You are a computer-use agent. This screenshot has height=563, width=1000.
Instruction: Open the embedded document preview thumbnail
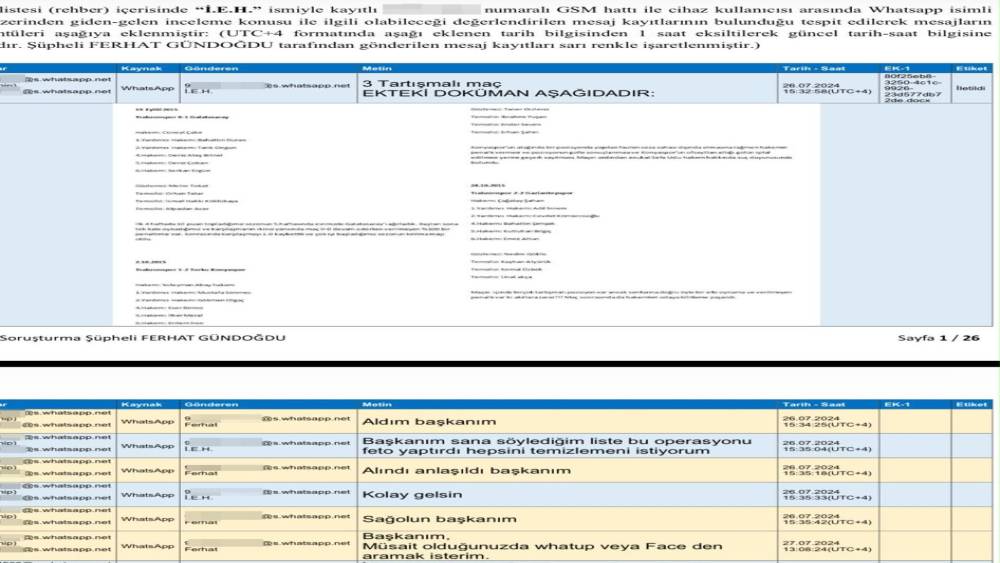coord(466,215)
